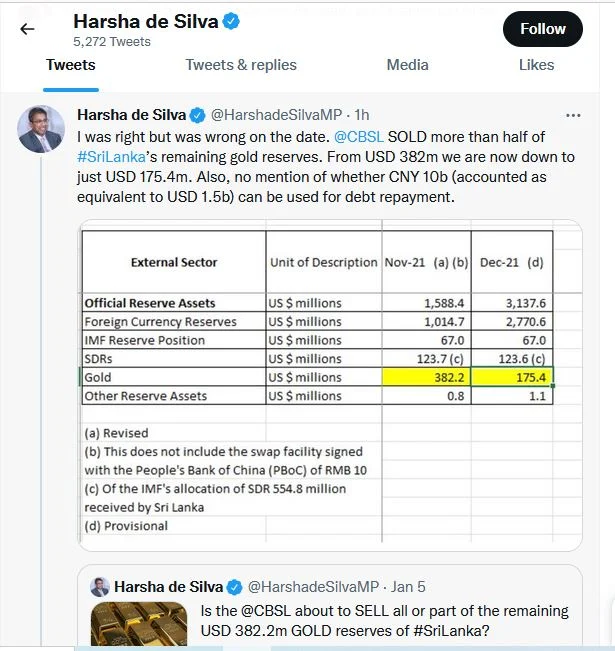Open the #SriLanka hashtag link
This screenshot has height=651, width=615.
coord(111,157)
